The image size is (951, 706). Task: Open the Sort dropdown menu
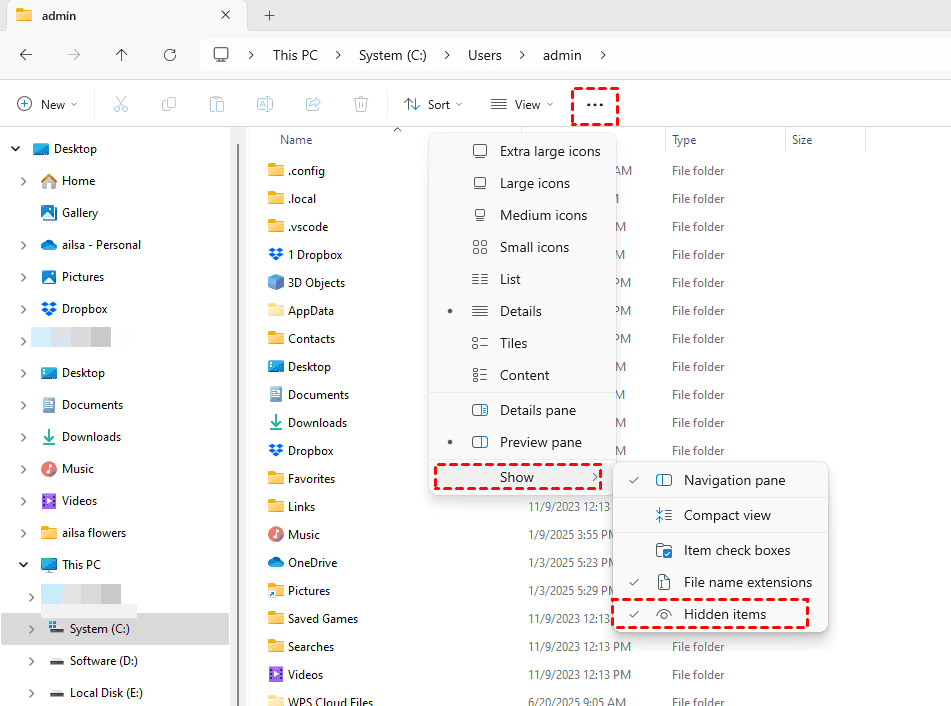click(433, 104)
